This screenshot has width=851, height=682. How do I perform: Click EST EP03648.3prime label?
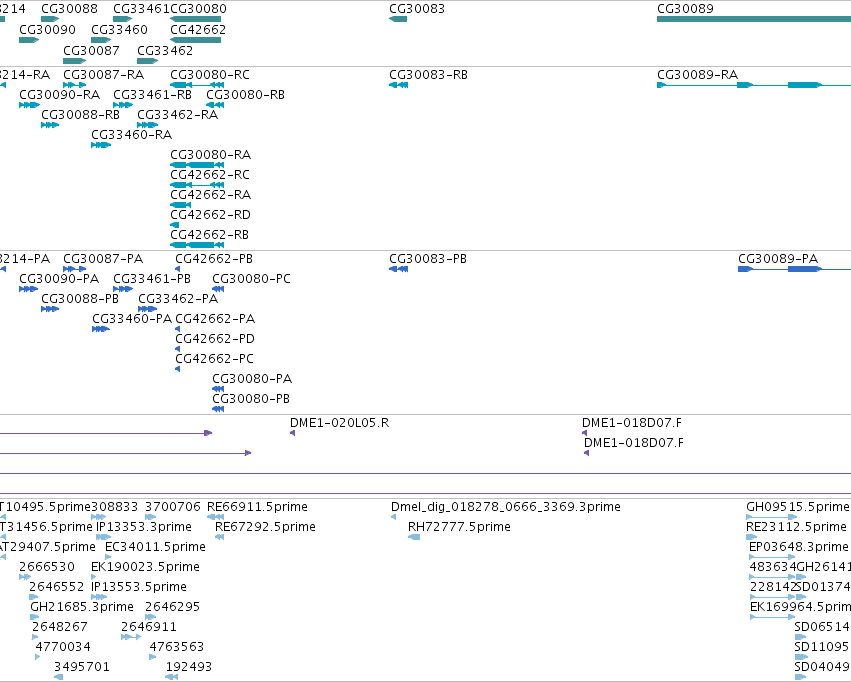(x=798, y=547)
